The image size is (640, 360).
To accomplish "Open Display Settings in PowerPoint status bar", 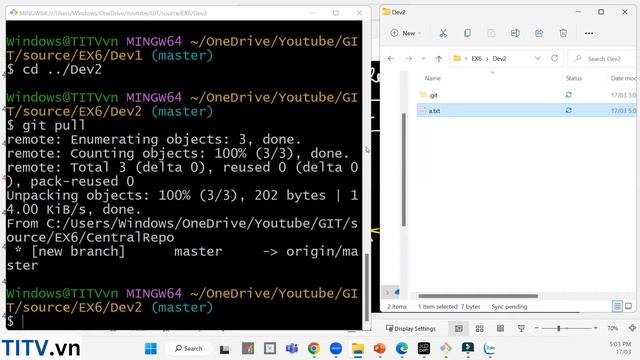I will click(411, 328).
